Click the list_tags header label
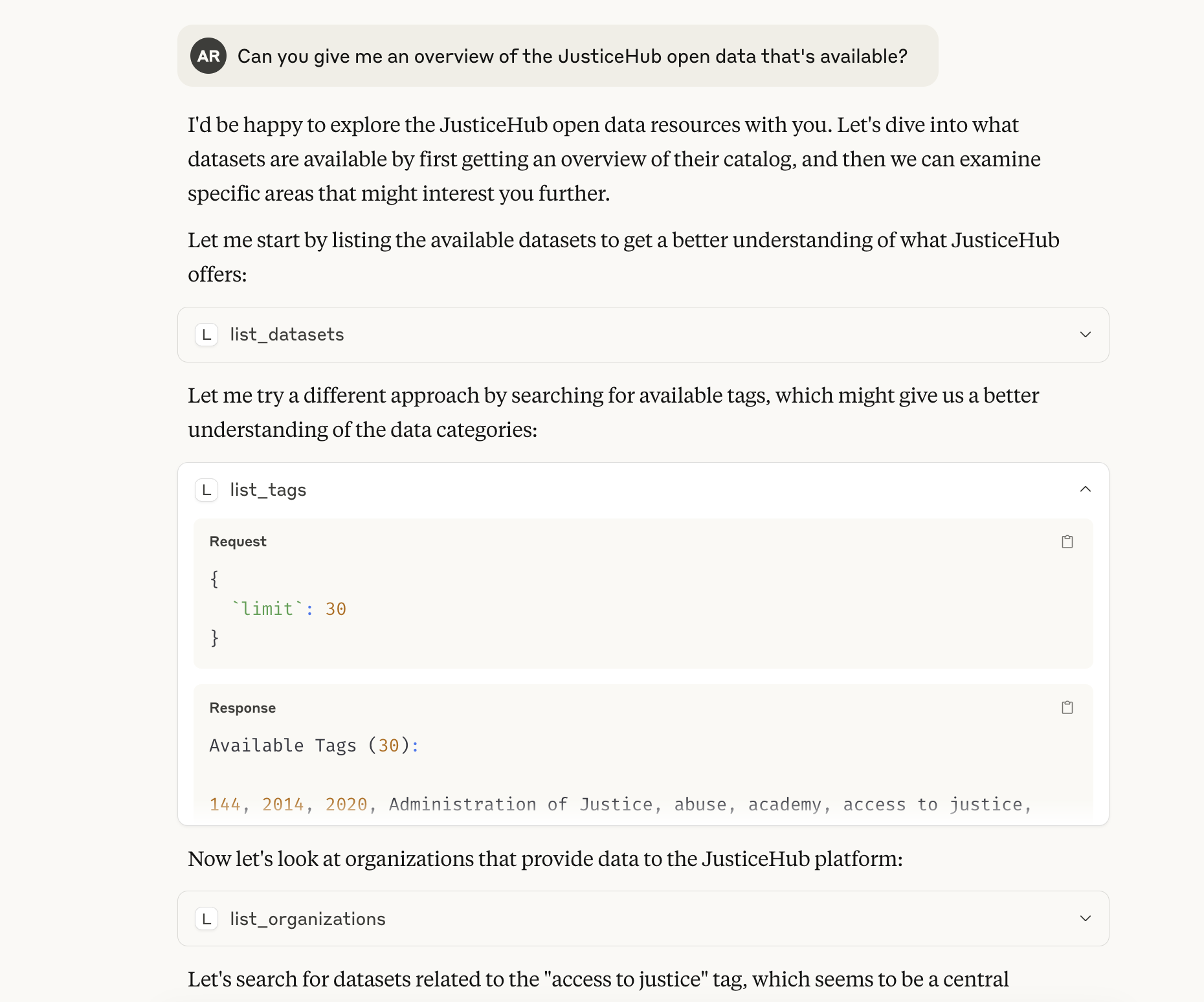 267,490
